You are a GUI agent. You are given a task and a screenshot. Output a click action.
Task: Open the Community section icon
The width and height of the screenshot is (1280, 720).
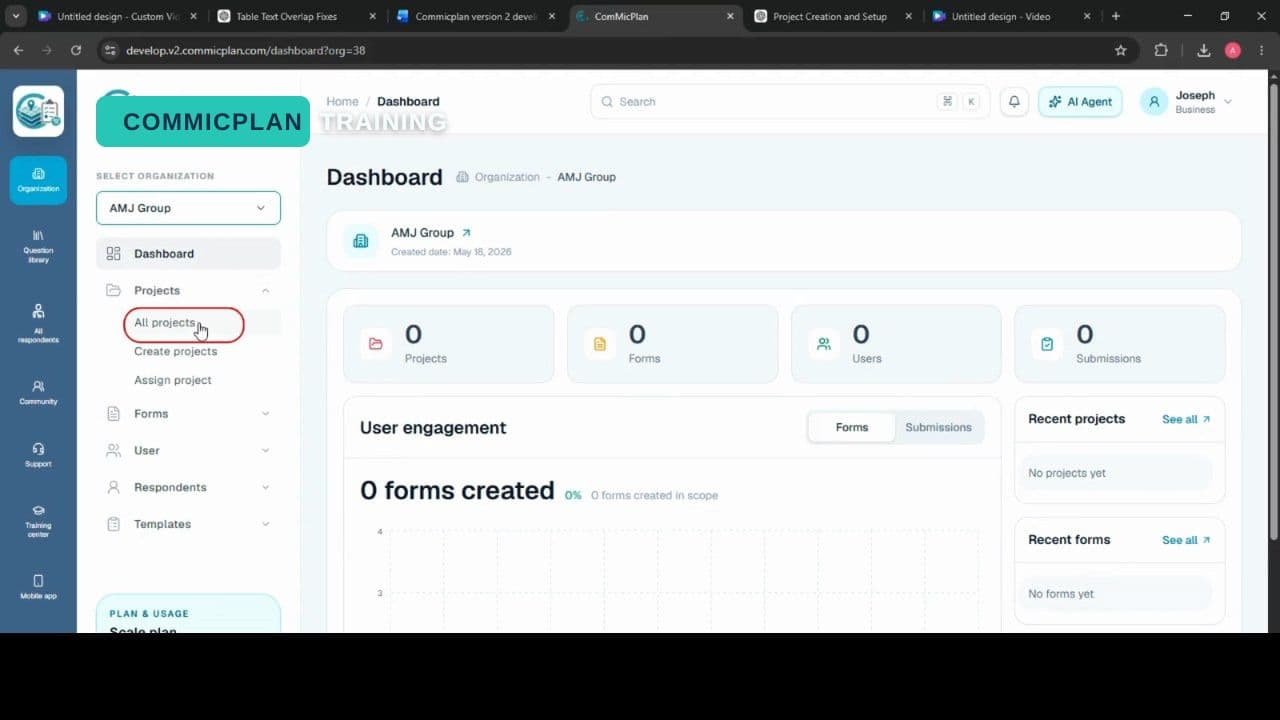click(38, 392)
